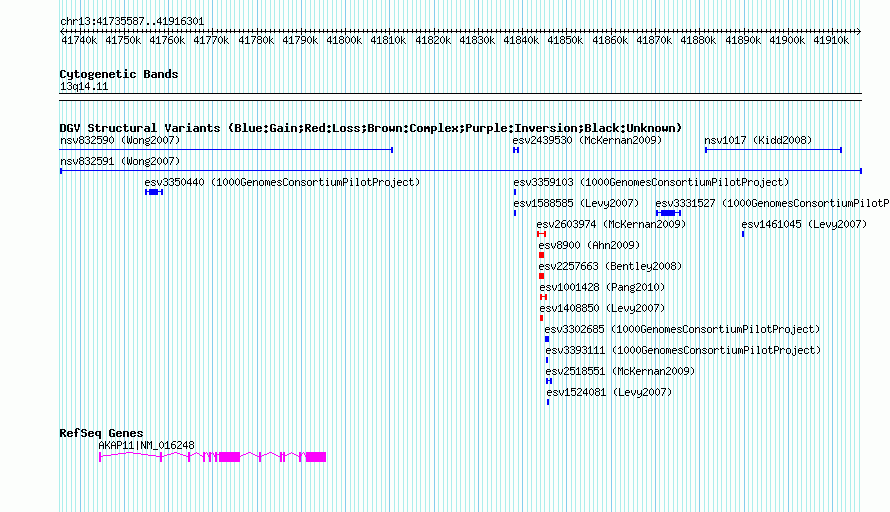Screen dimensions: 890x512
Task: Select the blue nsv1017 gain bar
Action: click(x=773, y=150)
